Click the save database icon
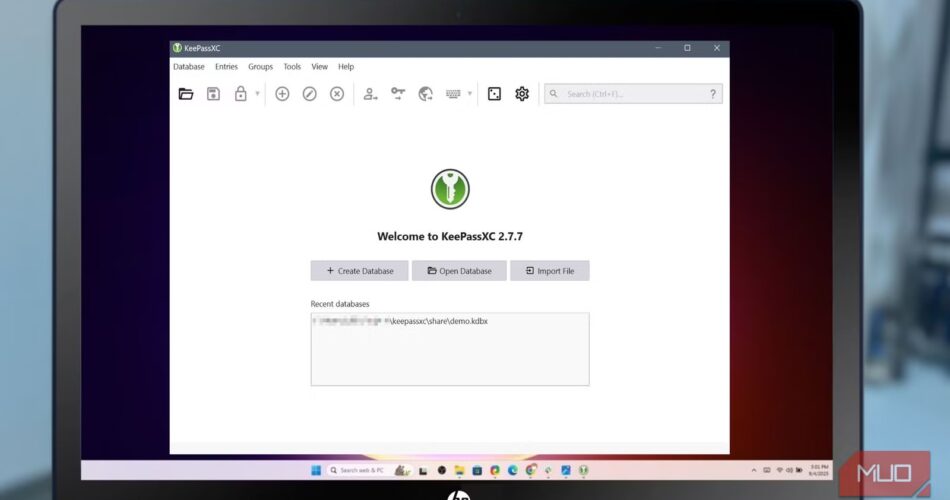The width and height of the screenshot is (950, 500). tap(213, 94)
